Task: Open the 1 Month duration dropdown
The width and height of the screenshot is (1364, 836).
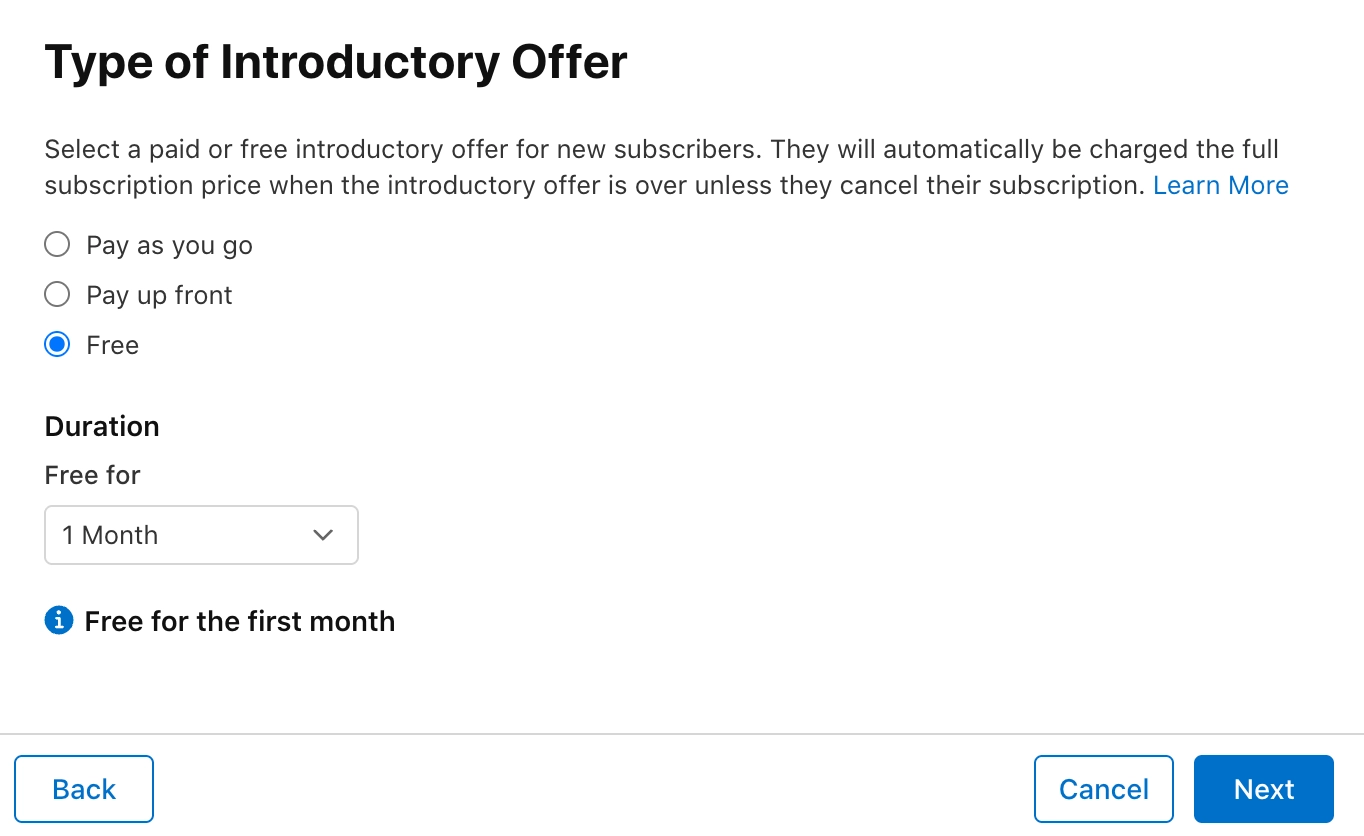Action: pyautogui.click(x=201, y=535)
